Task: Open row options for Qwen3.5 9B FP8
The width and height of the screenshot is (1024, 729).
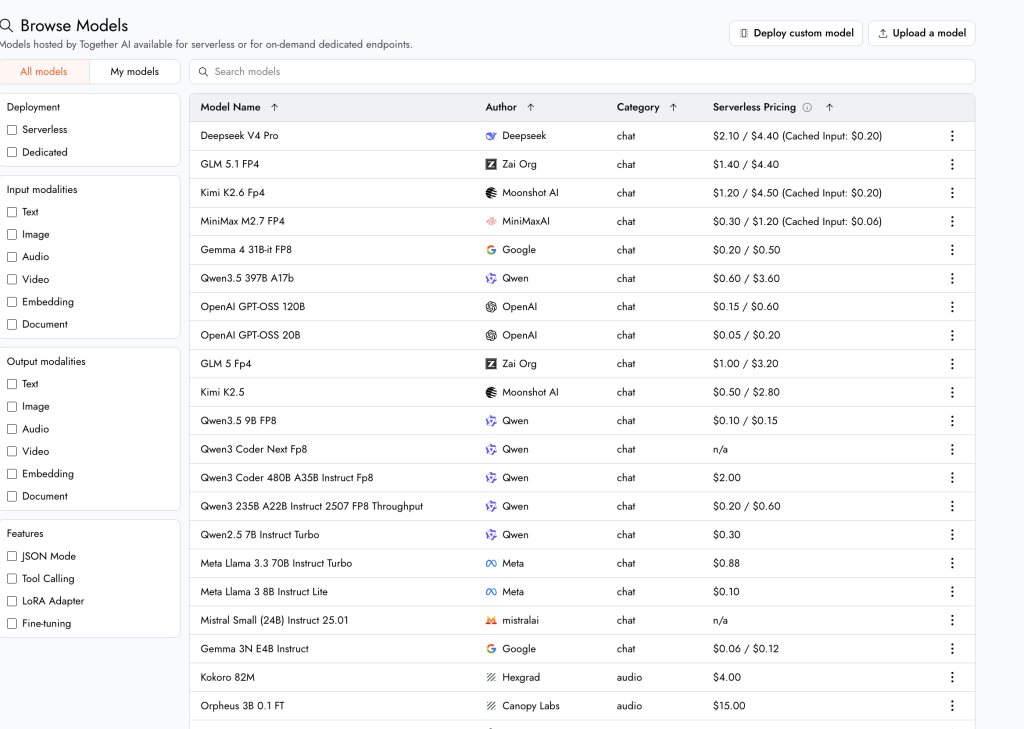Action: 952,421
